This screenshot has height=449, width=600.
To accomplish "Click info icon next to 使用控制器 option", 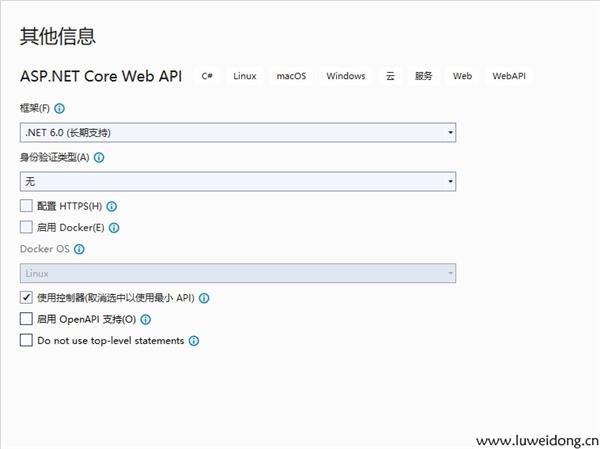I will (204, 298).
